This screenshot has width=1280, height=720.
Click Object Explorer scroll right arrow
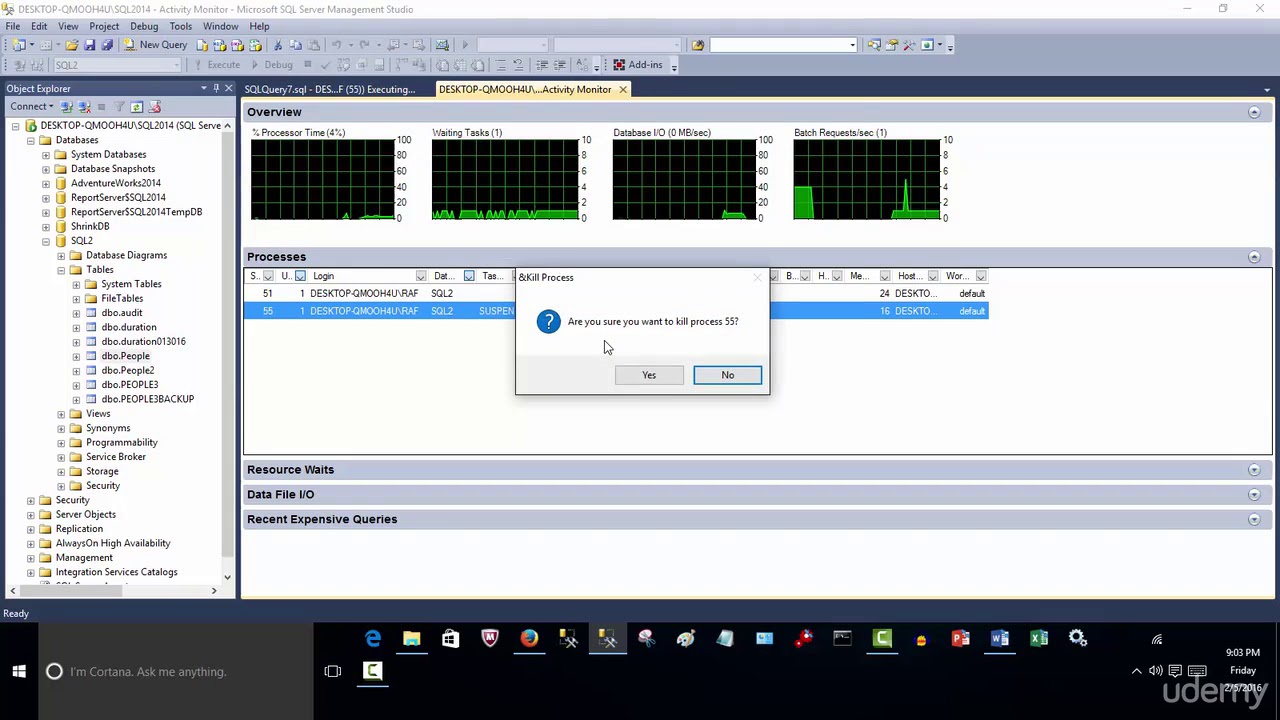pos(213,591)
